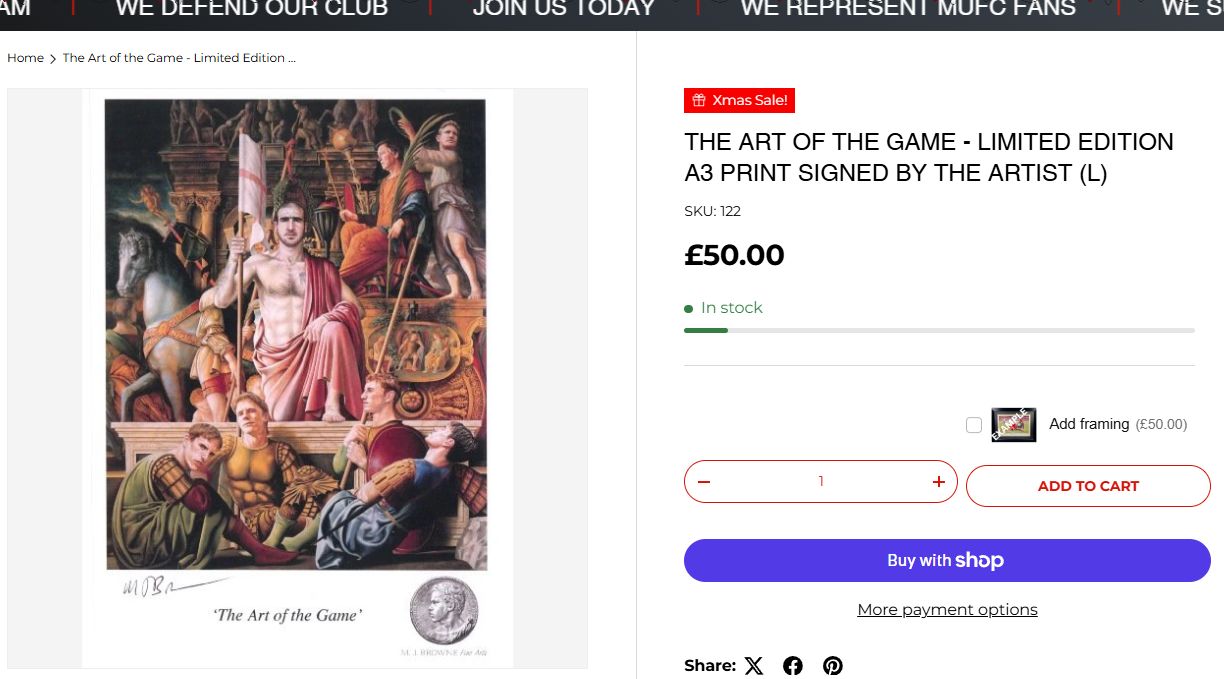Viewport: 1224px width, 679px height.
Task: Click WE REPRESENT MUFC FANS banner text
Action: point(908,10)
